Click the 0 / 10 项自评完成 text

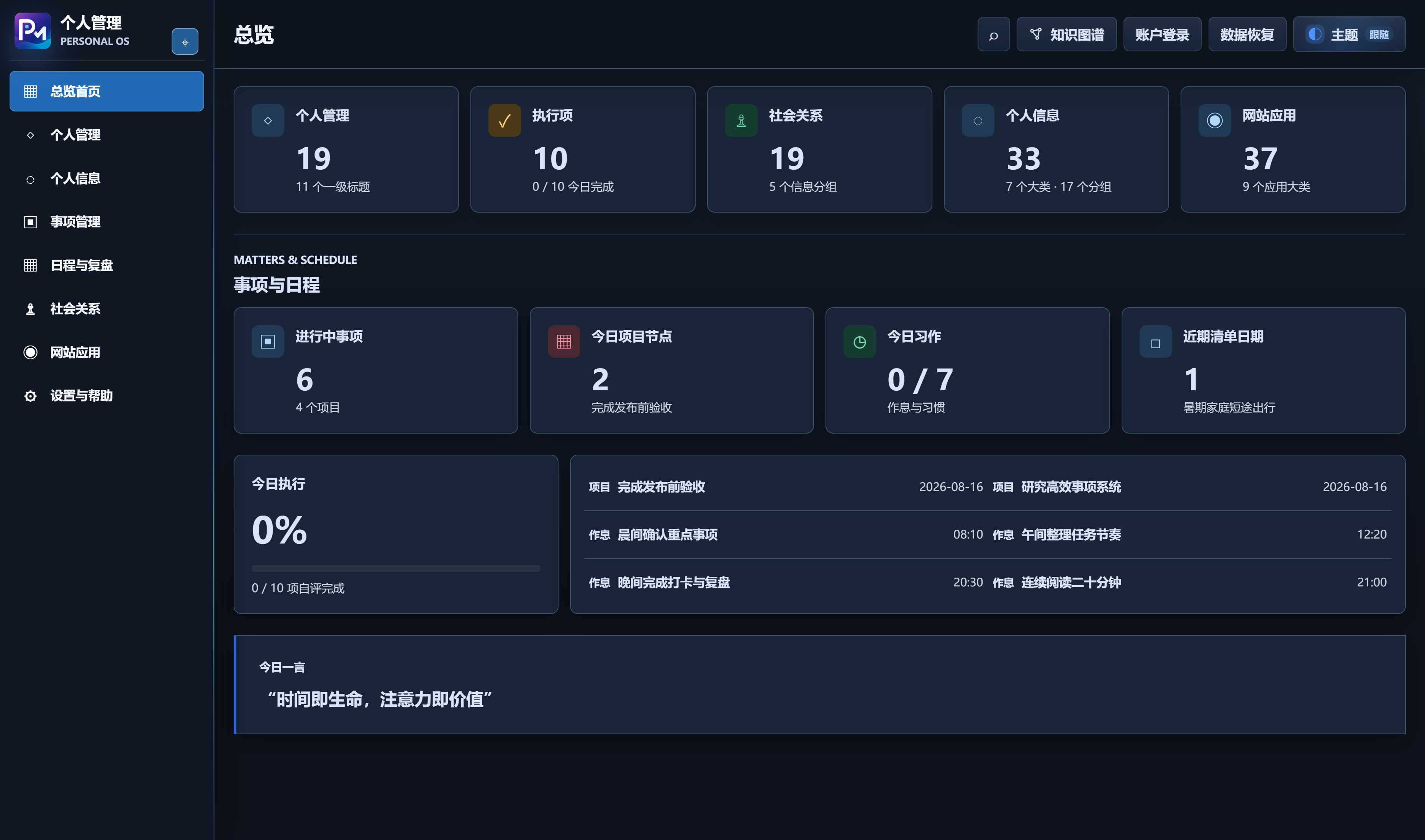298,588
